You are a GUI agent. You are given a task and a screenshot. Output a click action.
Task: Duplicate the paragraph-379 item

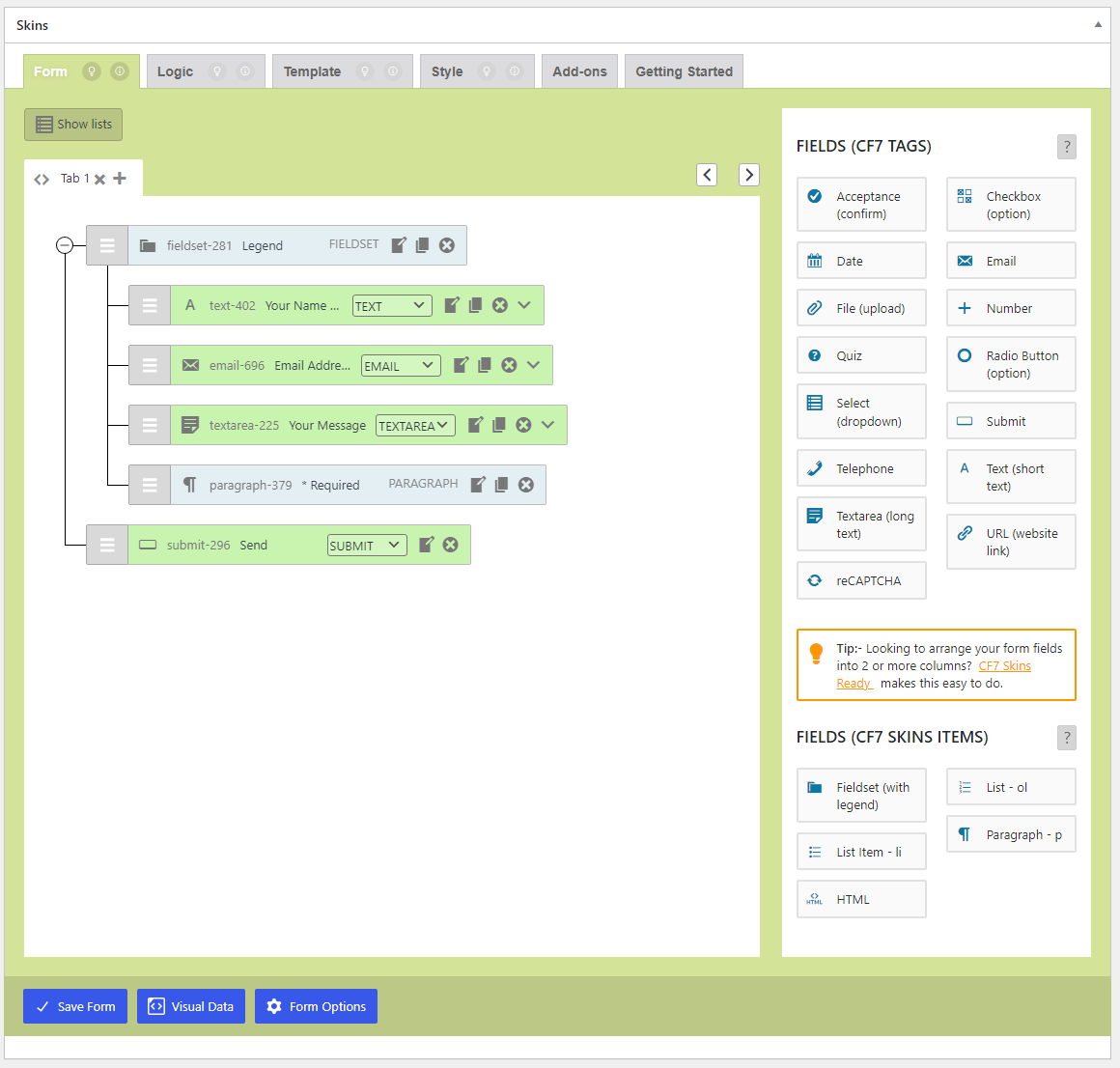pos(501,485)
